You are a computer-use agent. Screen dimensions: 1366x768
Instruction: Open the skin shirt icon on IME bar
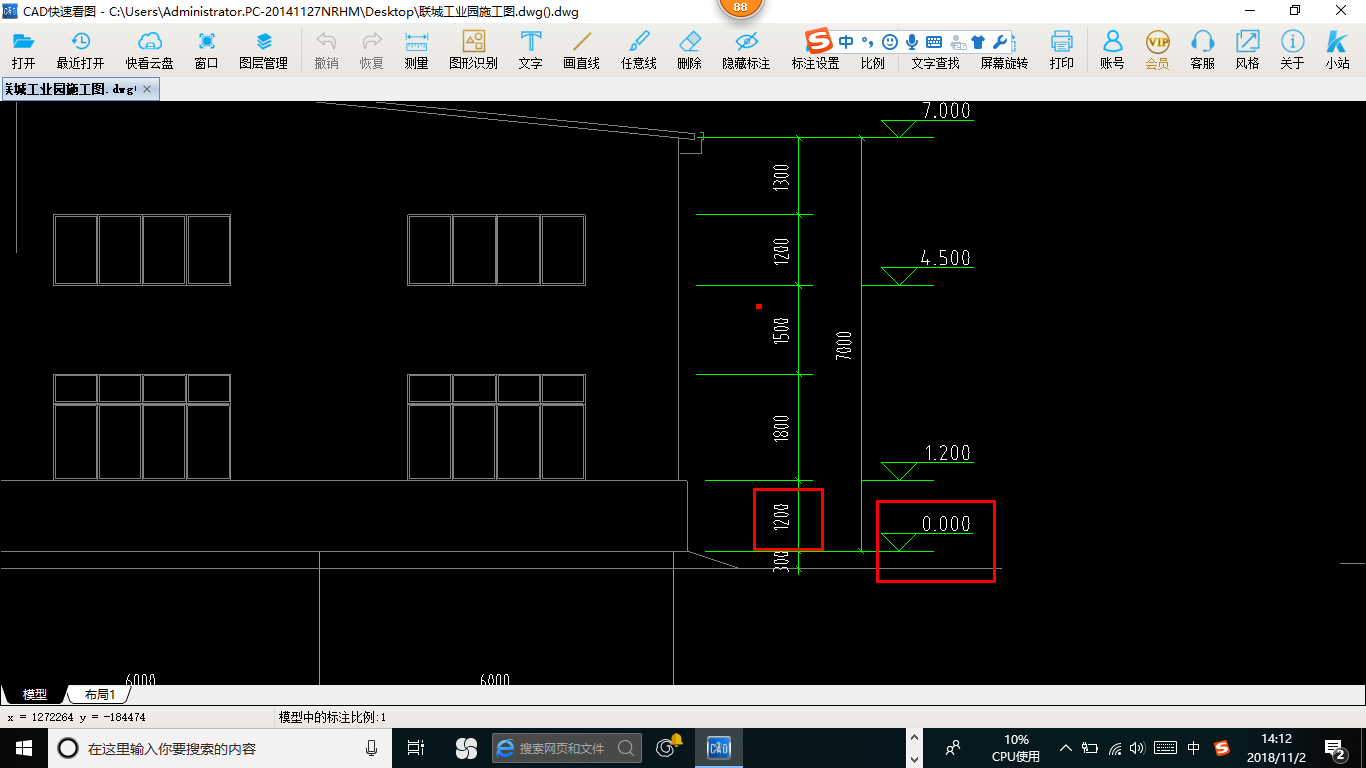[978, 41]
